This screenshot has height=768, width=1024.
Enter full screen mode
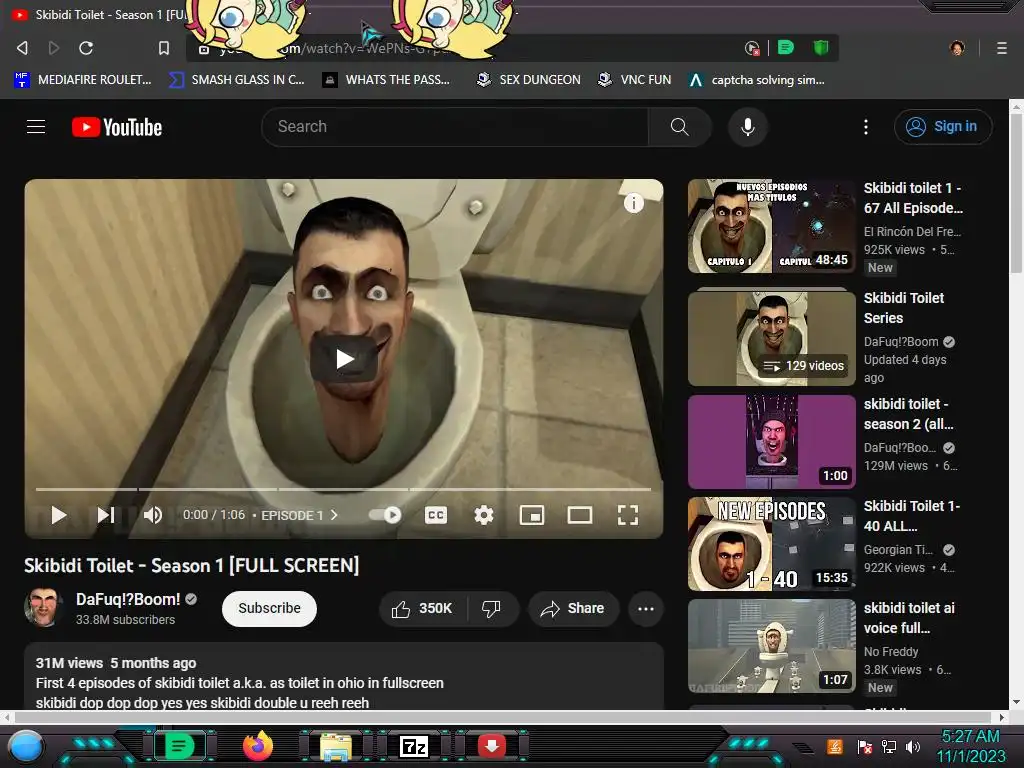(628, 515)
